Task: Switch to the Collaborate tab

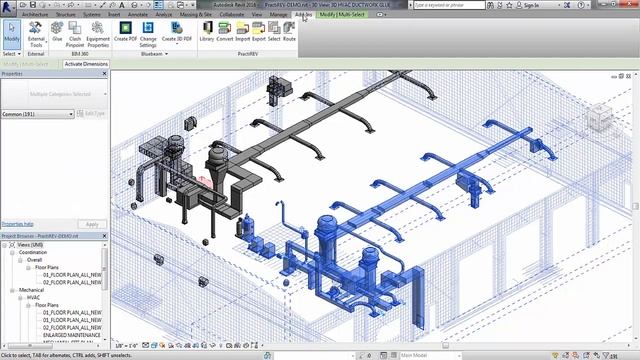Action: [232, 14]
